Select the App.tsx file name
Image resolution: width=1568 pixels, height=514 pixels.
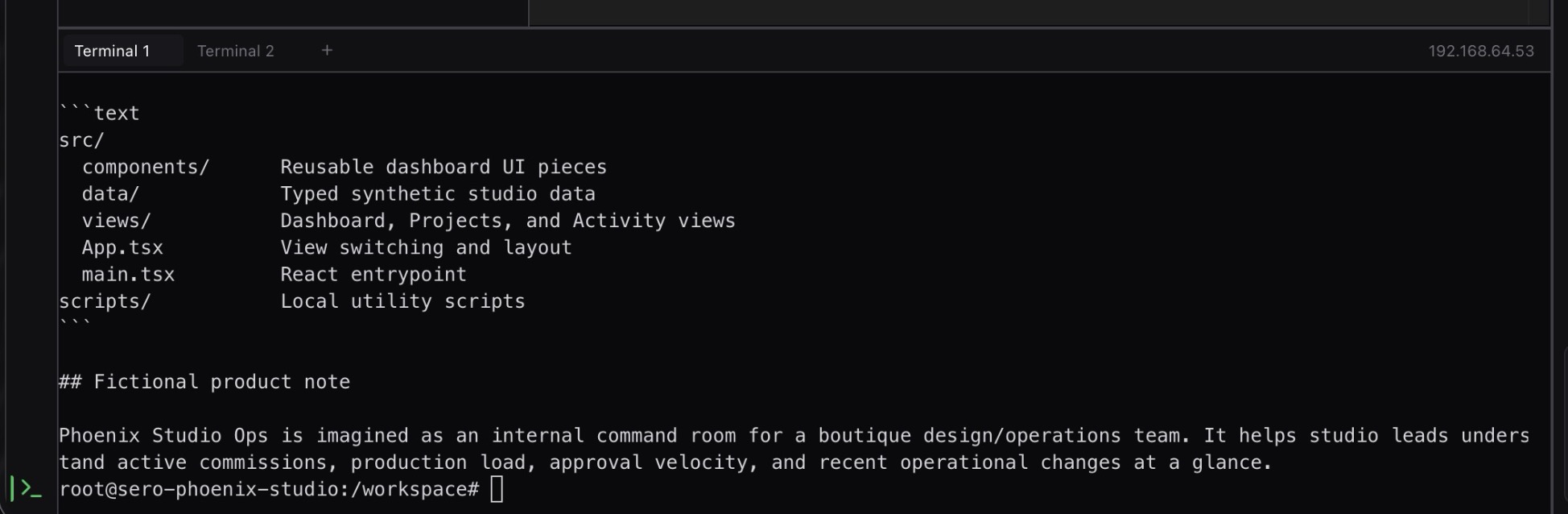pos(122,247)
